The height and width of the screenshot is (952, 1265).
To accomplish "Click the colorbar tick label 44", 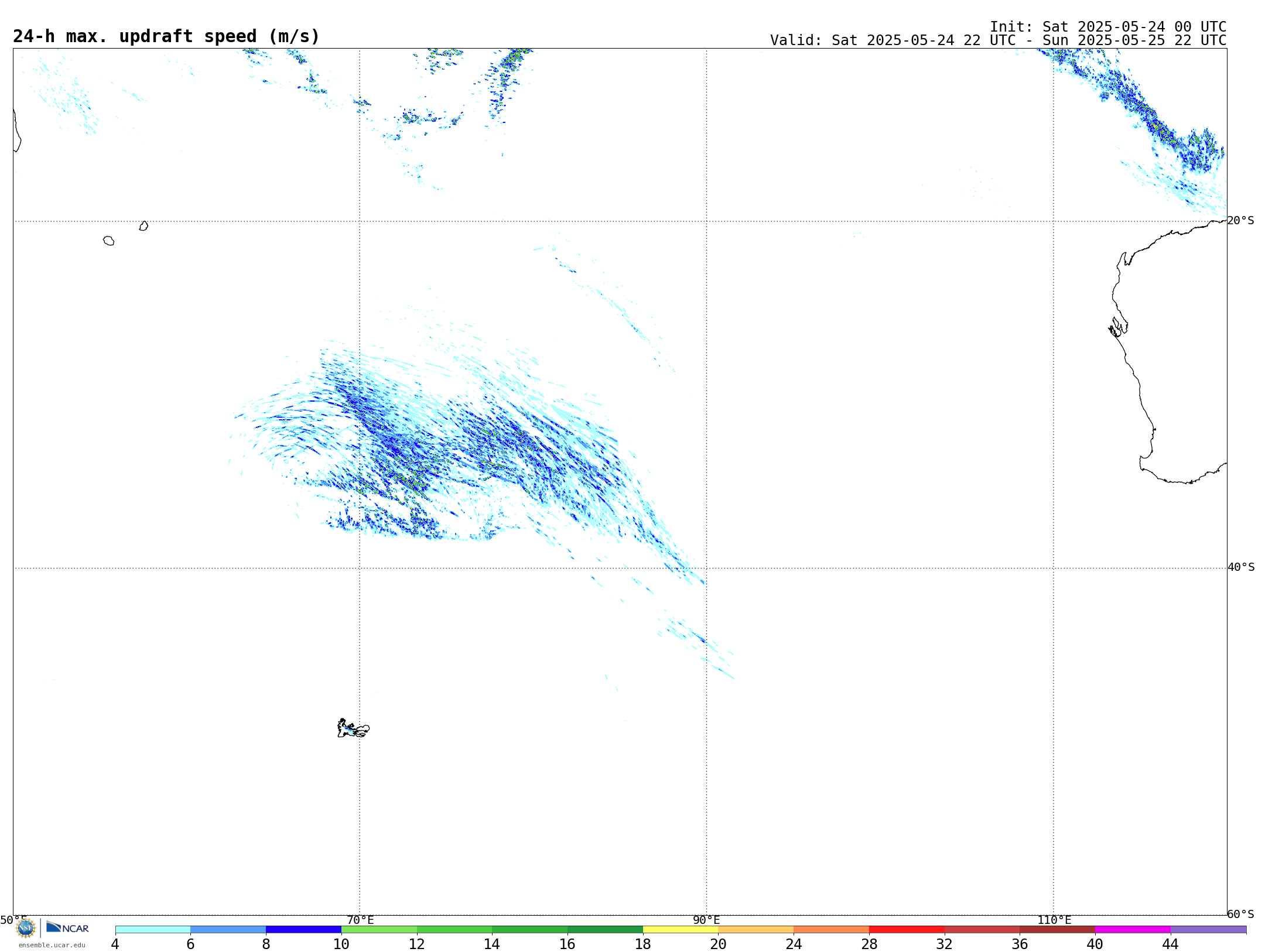I will coord(1171,944).
